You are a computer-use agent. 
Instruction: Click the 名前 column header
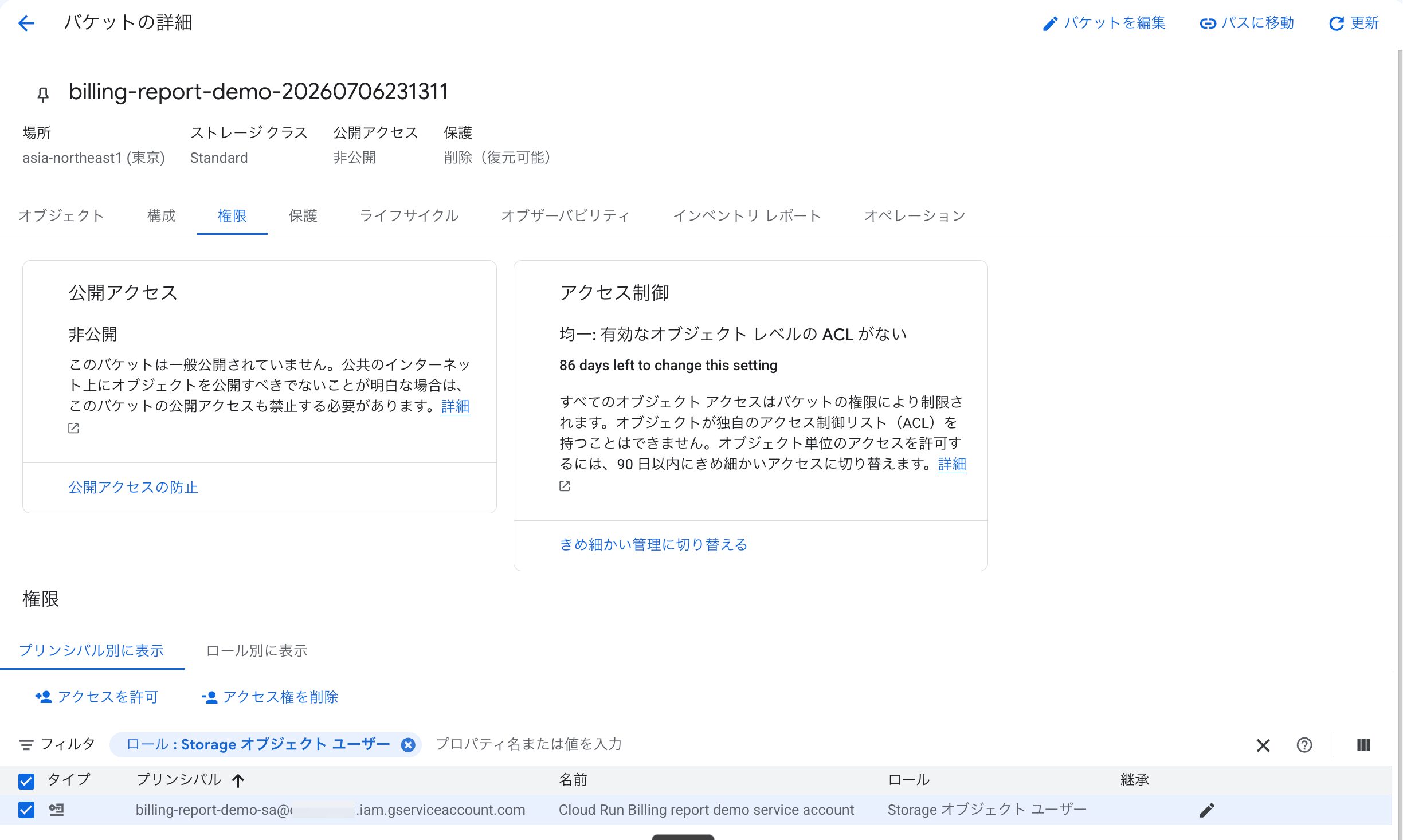tap(573, 780)
